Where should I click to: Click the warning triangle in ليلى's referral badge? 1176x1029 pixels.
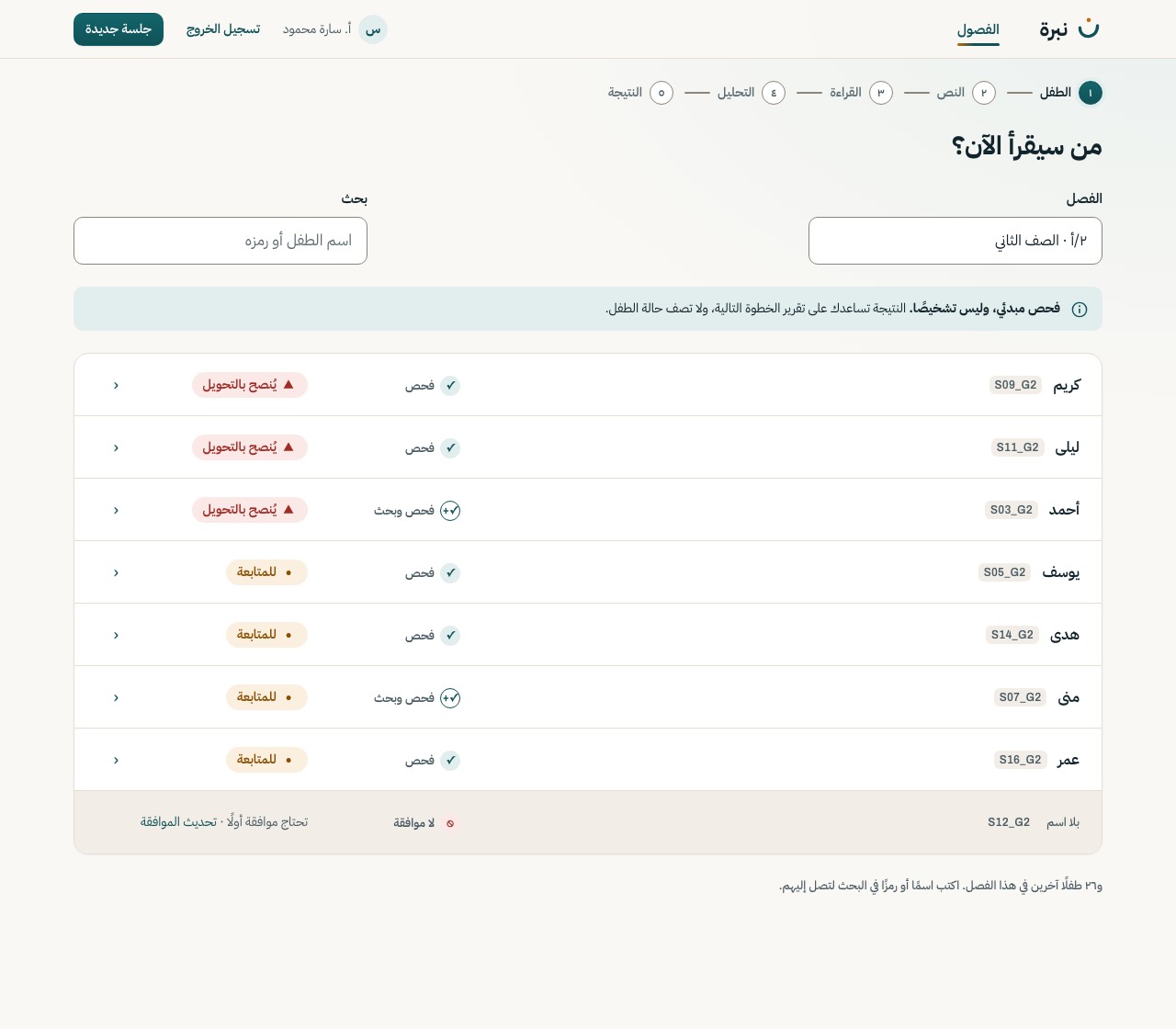[x=288, y=447]
